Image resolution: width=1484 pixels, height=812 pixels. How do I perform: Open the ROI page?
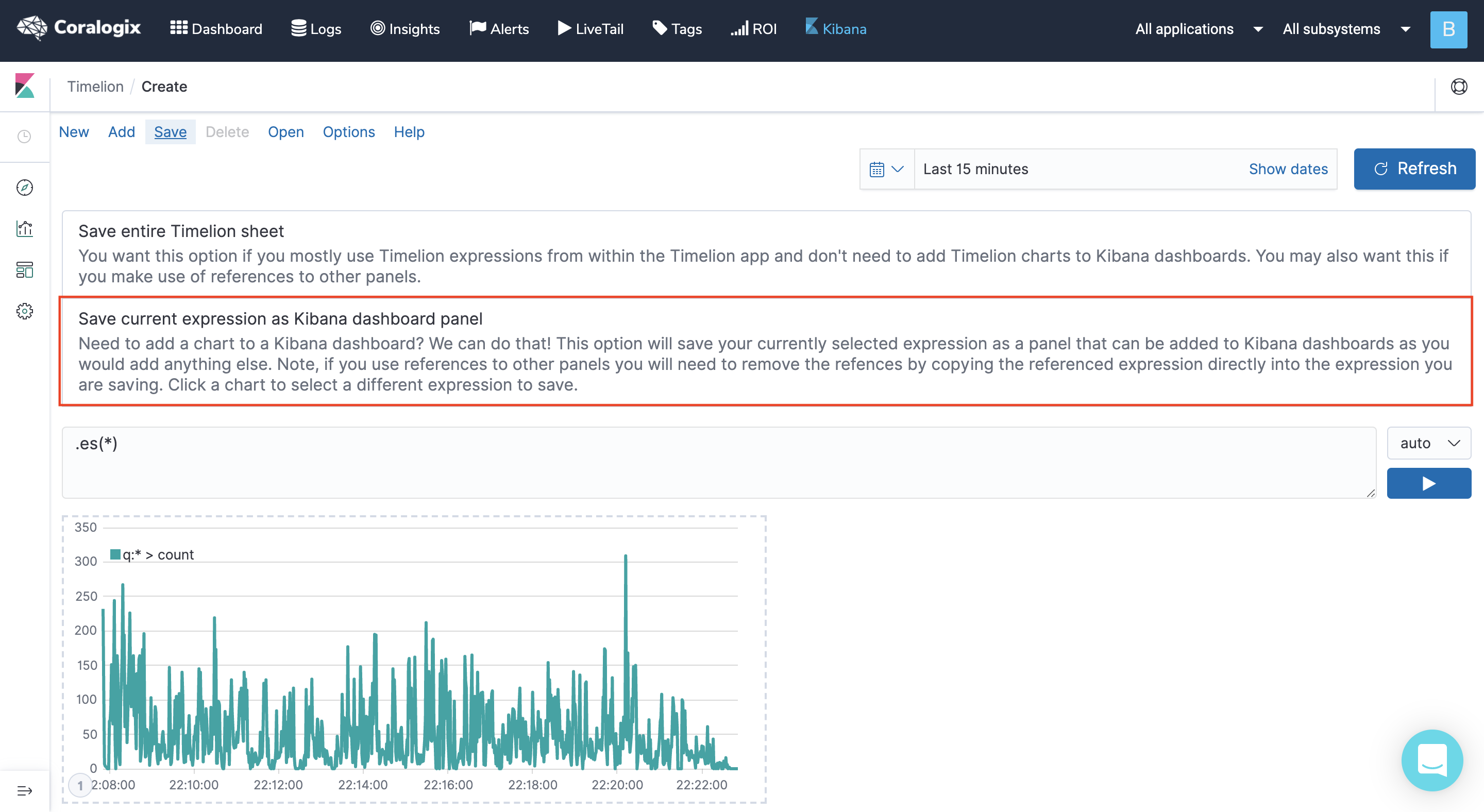click(753, 29)
